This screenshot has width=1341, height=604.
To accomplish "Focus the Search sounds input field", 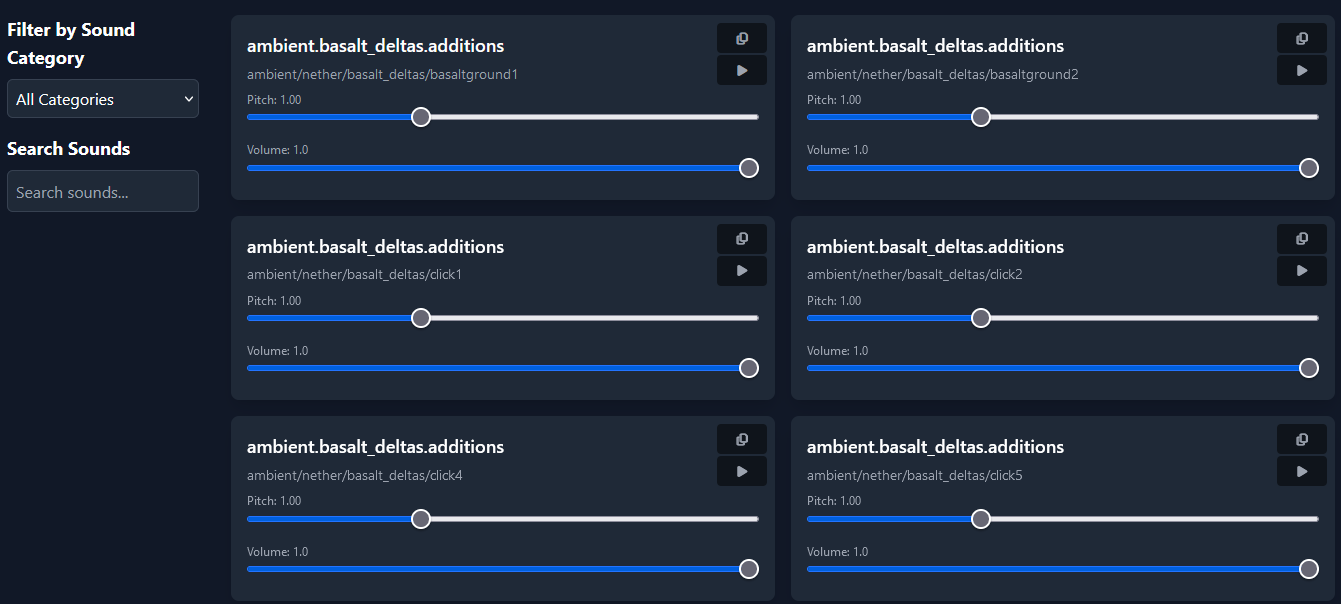I will coord(102,192).
